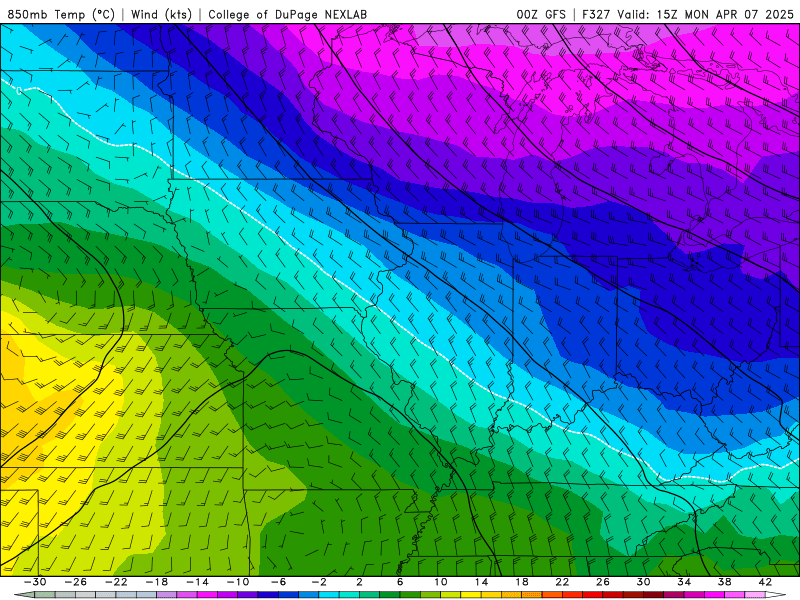Pick the cyan swatch just right of the -2 label
The height and width of the screenshot is (600, 800).
(x=329, y=594)
